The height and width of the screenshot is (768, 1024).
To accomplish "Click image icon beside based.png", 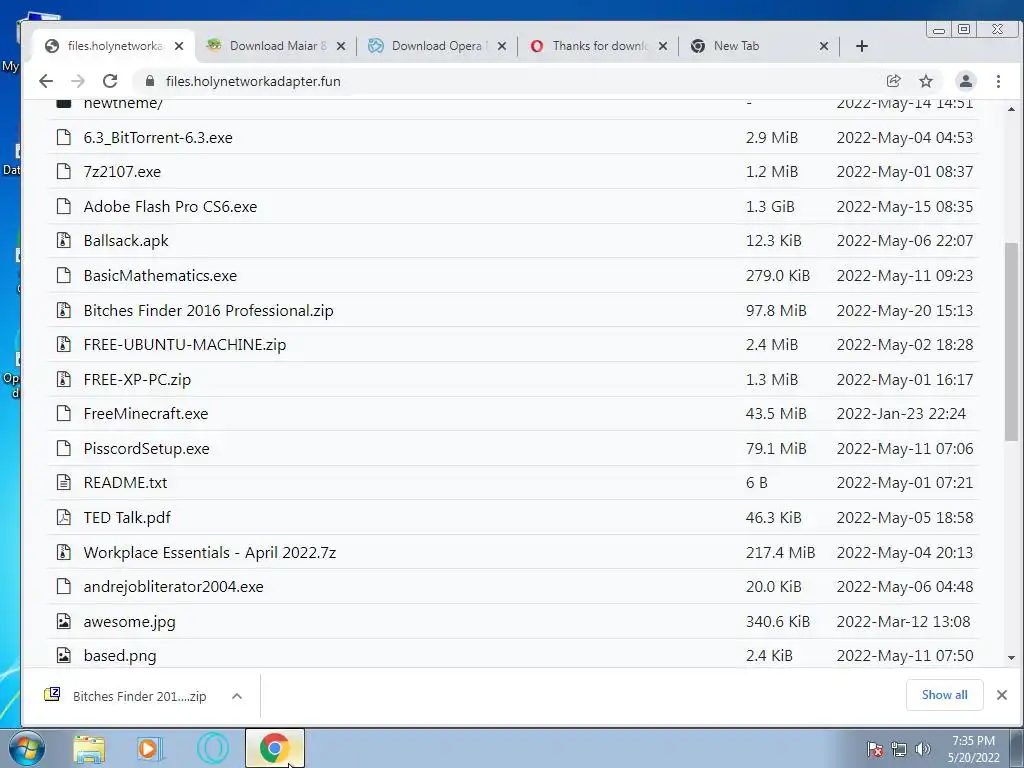I will point(63,655).
